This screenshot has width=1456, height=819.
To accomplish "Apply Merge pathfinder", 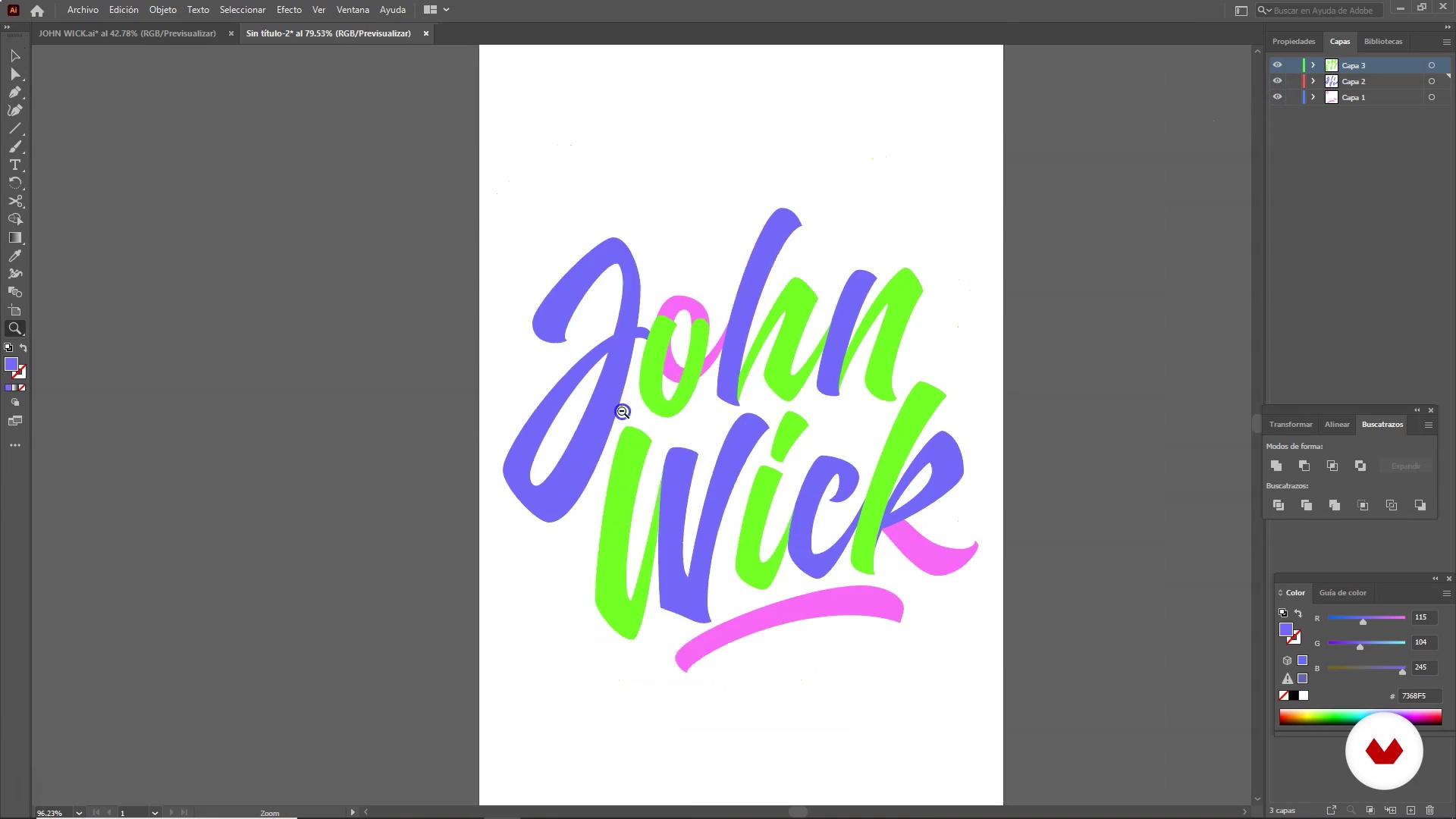I will (x=1335, y=505).
